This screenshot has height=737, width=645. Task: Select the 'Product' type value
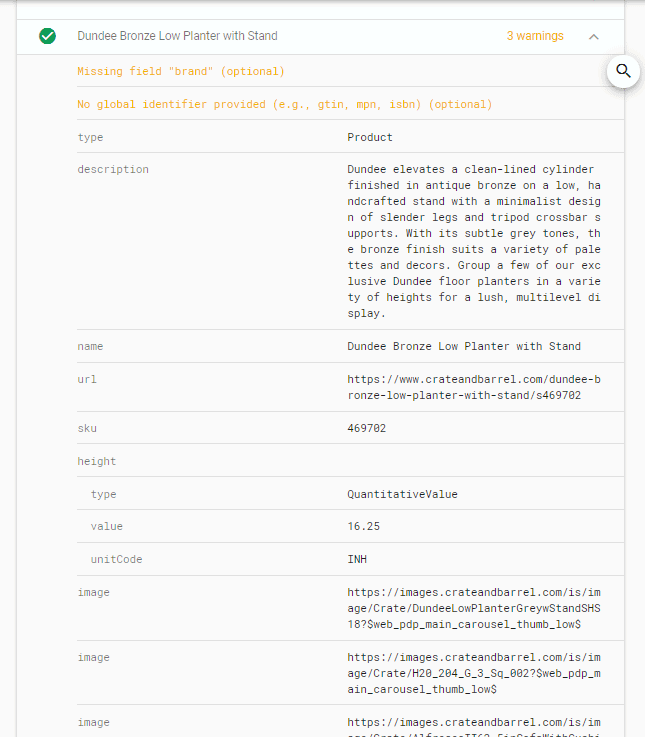coord(370,137)
